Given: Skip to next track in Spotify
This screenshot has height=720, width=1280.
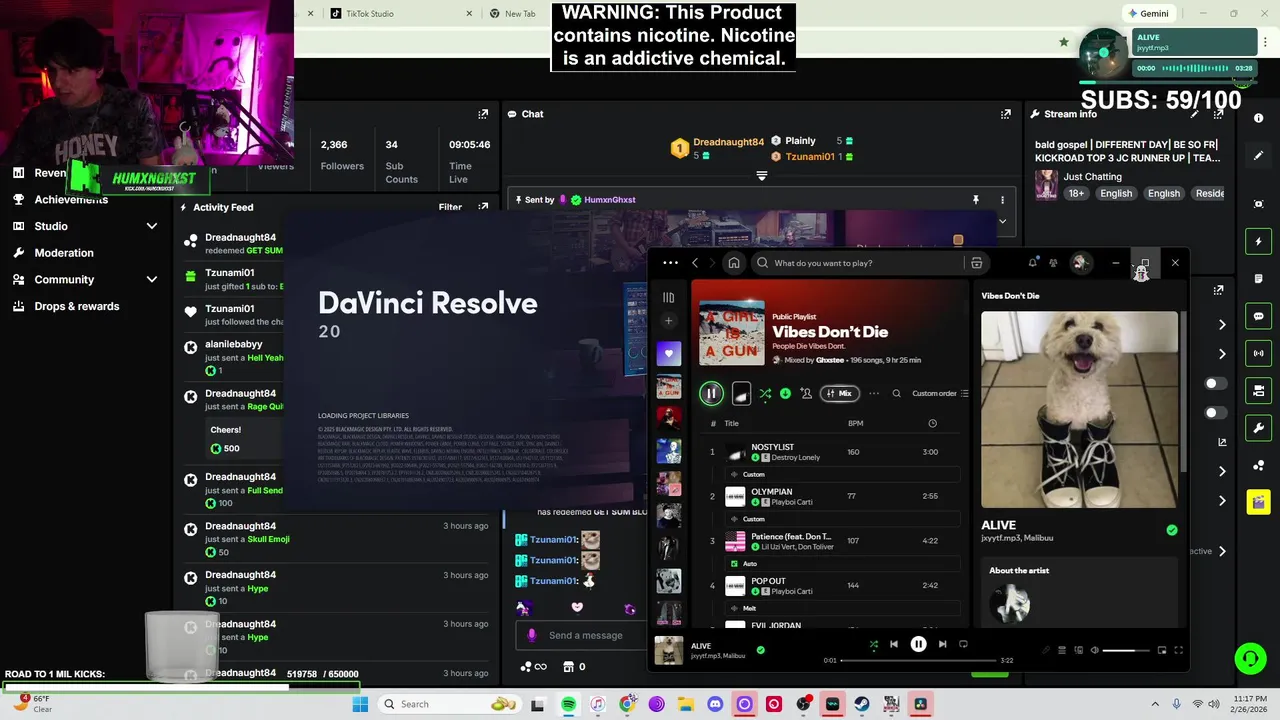Looking at the screenshot, I should (942, 644).
